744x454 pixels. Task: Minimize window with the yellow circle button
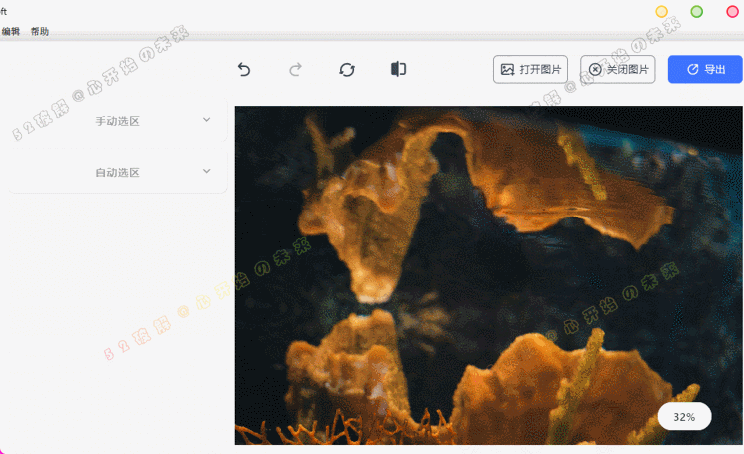tap(661, 12)
